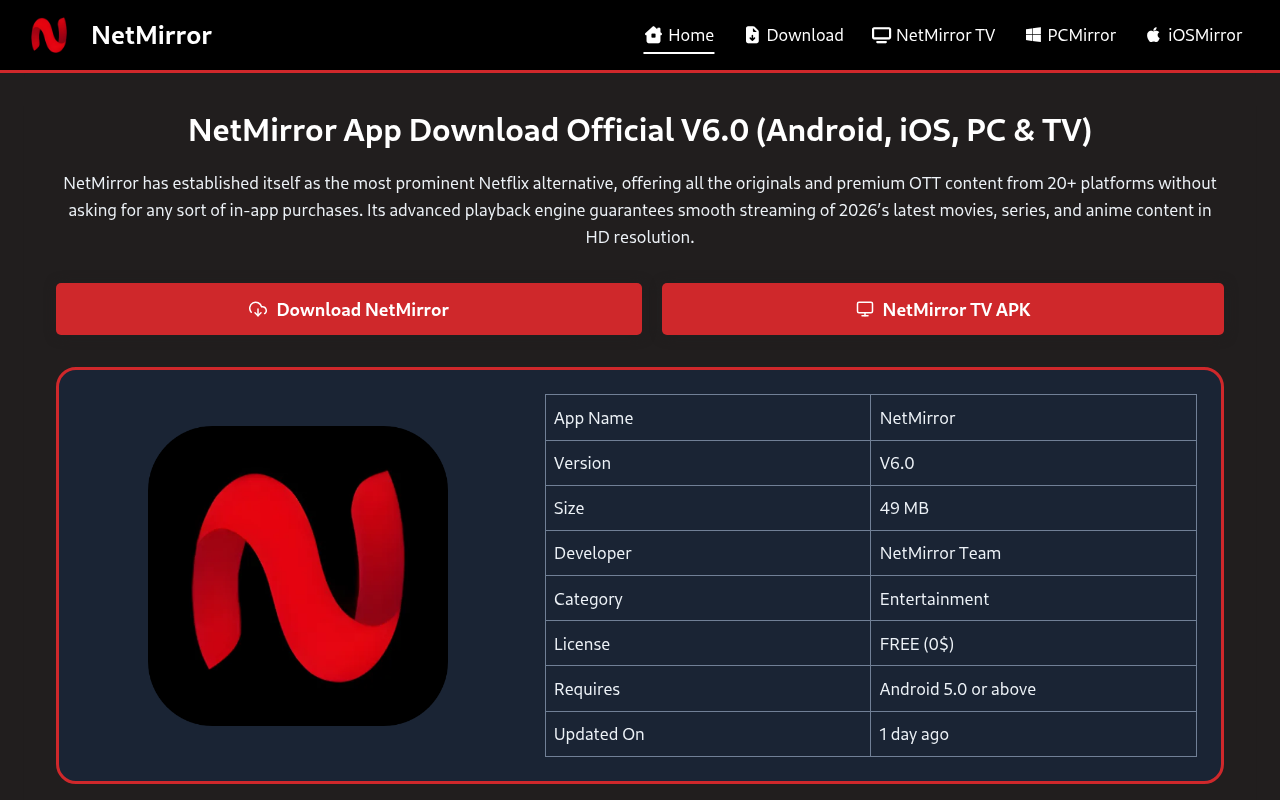
Task: Open the Home menu item
Action: (679, 35)
